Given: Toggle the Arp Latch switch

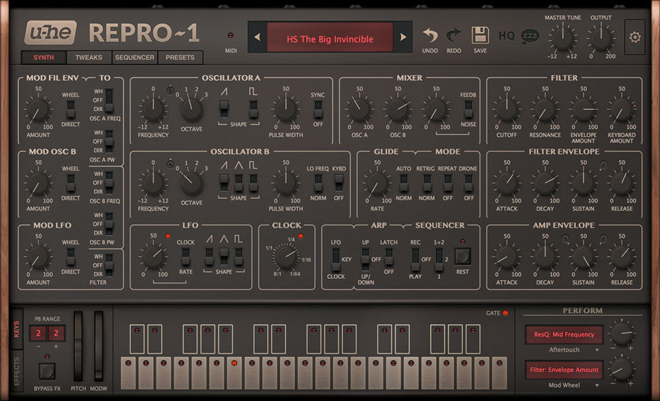Looking at the screenshot, I should 389,259.
